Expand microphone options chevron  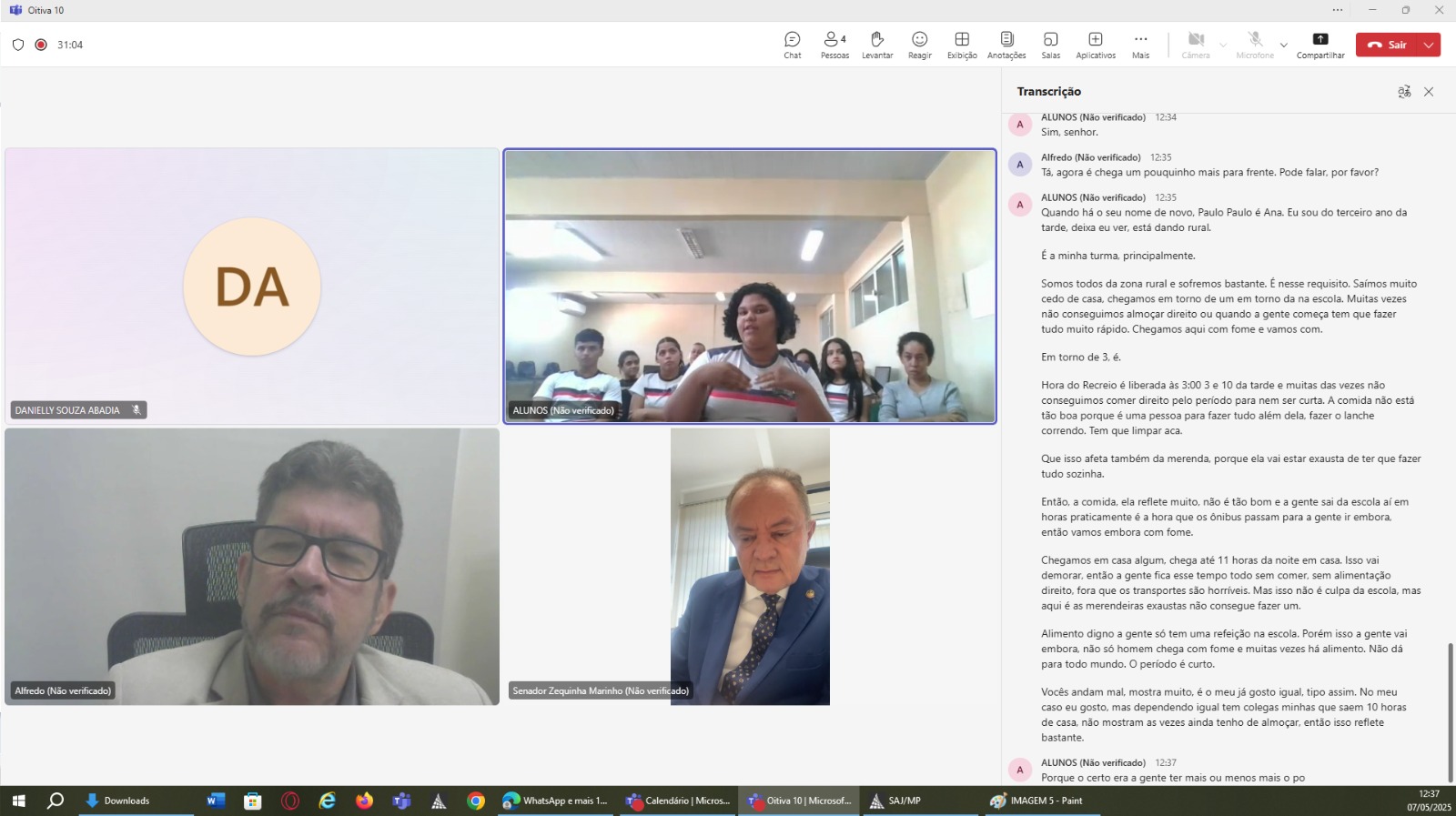click(1284, 45)
